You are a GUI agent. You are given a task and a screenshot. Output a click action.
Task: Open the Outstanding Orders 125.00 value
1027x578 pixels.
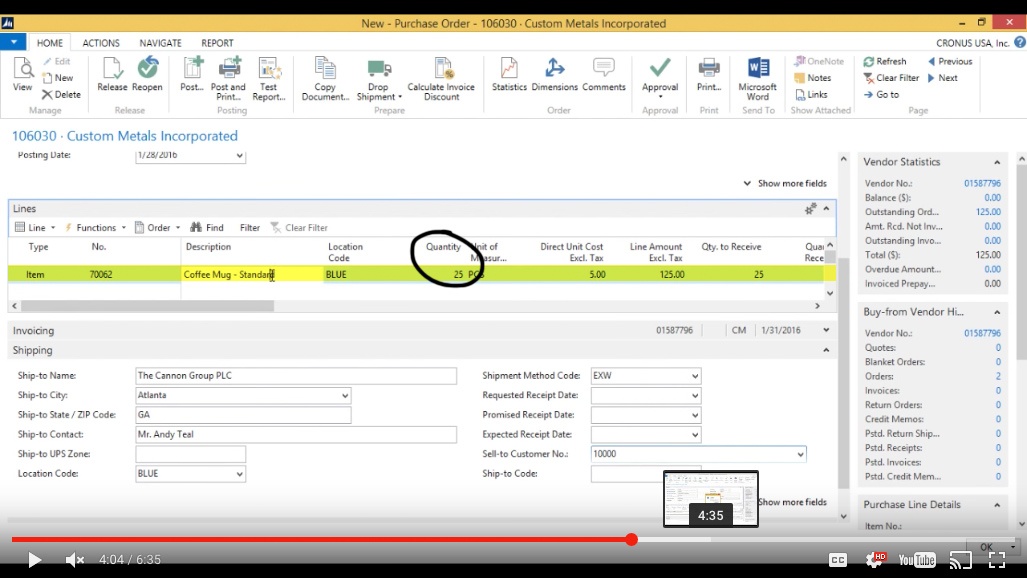click(x=988, y=212)
